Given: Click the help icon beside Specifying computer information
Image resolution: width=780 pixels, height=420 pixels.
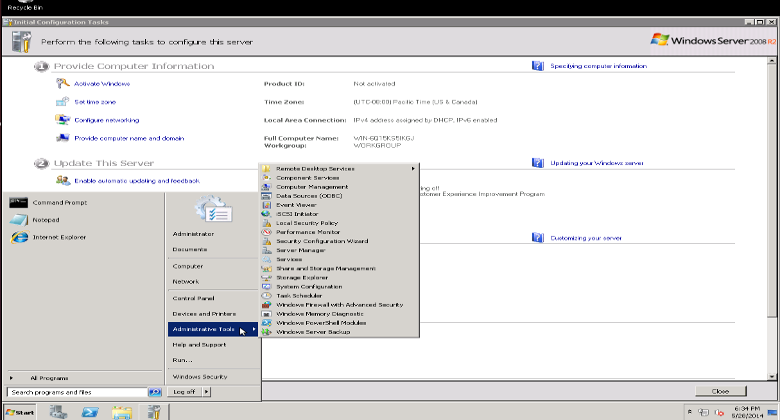Looking at the screenshot, I should pyautogui.click(x=538, y=66).
